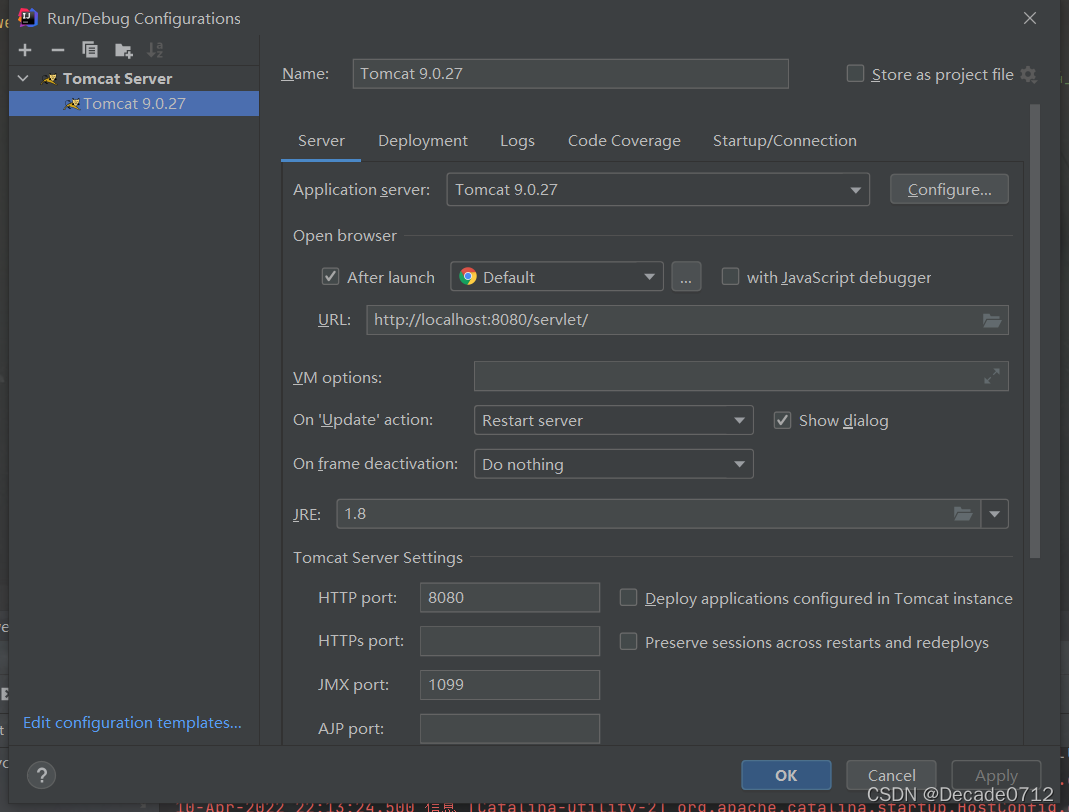Enable with JavaScript debugger

coord(730,277)
